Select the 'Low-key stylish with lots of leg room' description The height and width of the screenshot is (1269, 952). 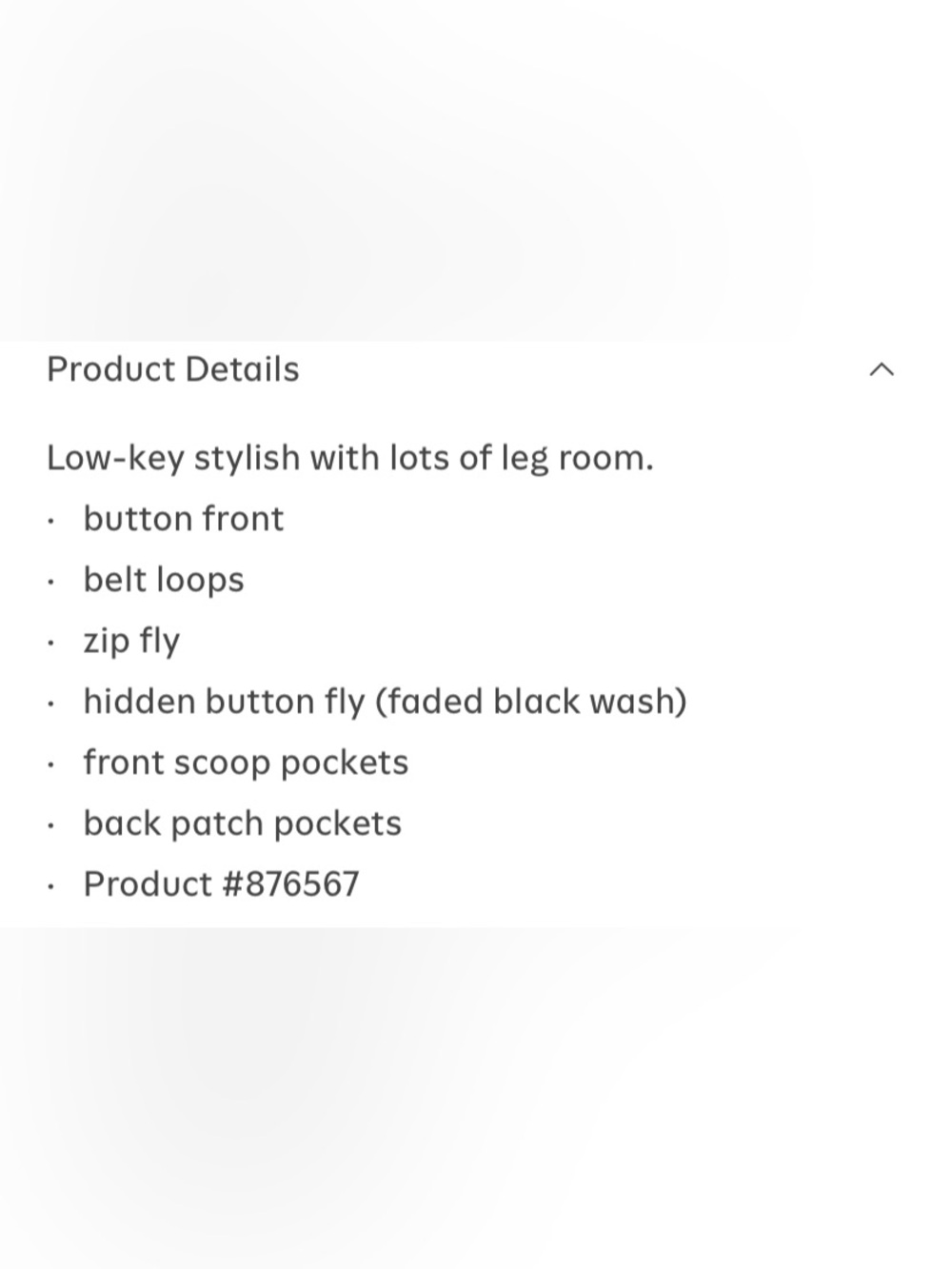pyautogui.click(x=349, y=458)
